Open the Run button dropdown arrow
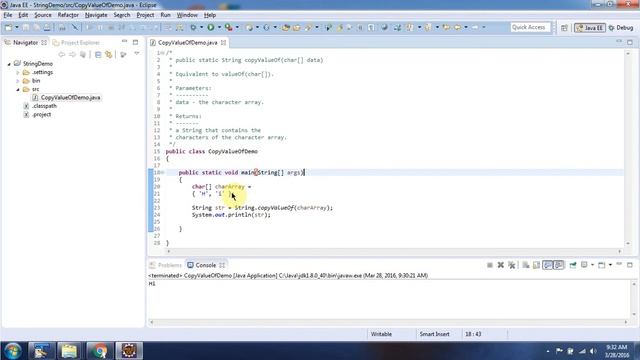Screen dimensions: 640x360 pyautogui.click(x=219, y=27)
